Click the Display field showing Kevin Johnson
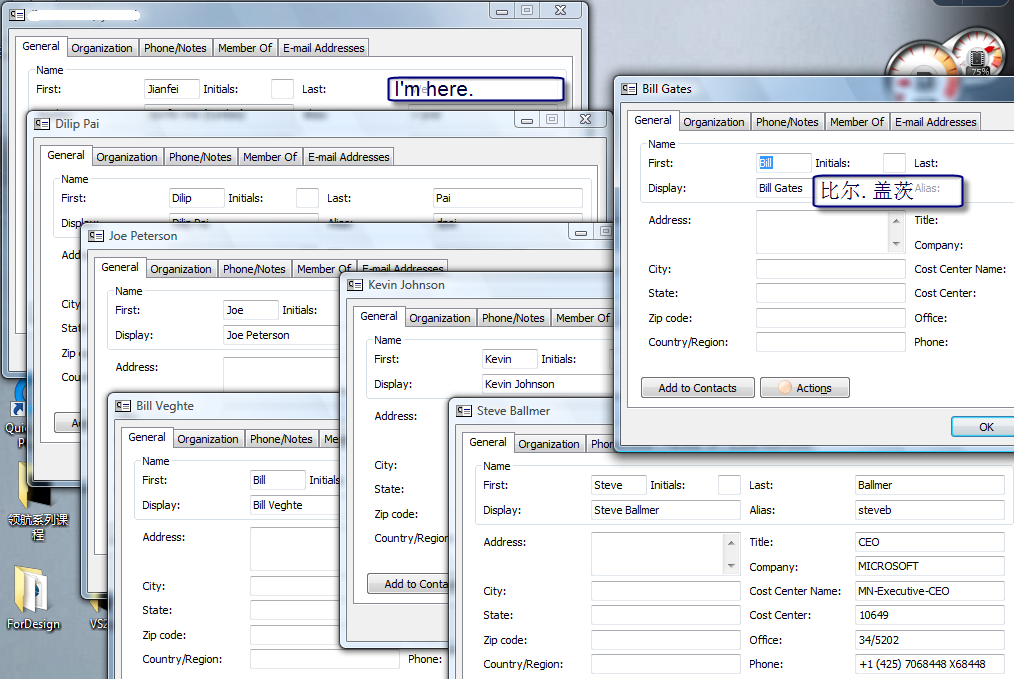This screenshot has height=679, width=1014. (x=548, y=384)
